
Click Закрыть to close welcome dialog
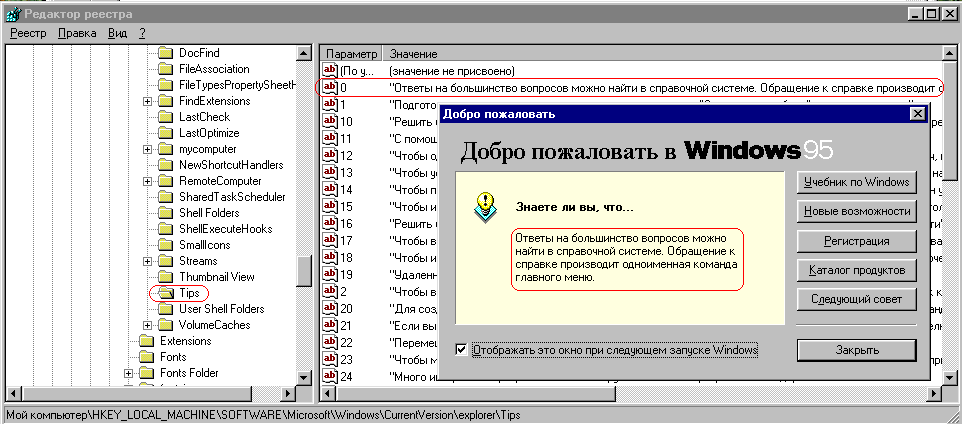click(x=856, y=350)
